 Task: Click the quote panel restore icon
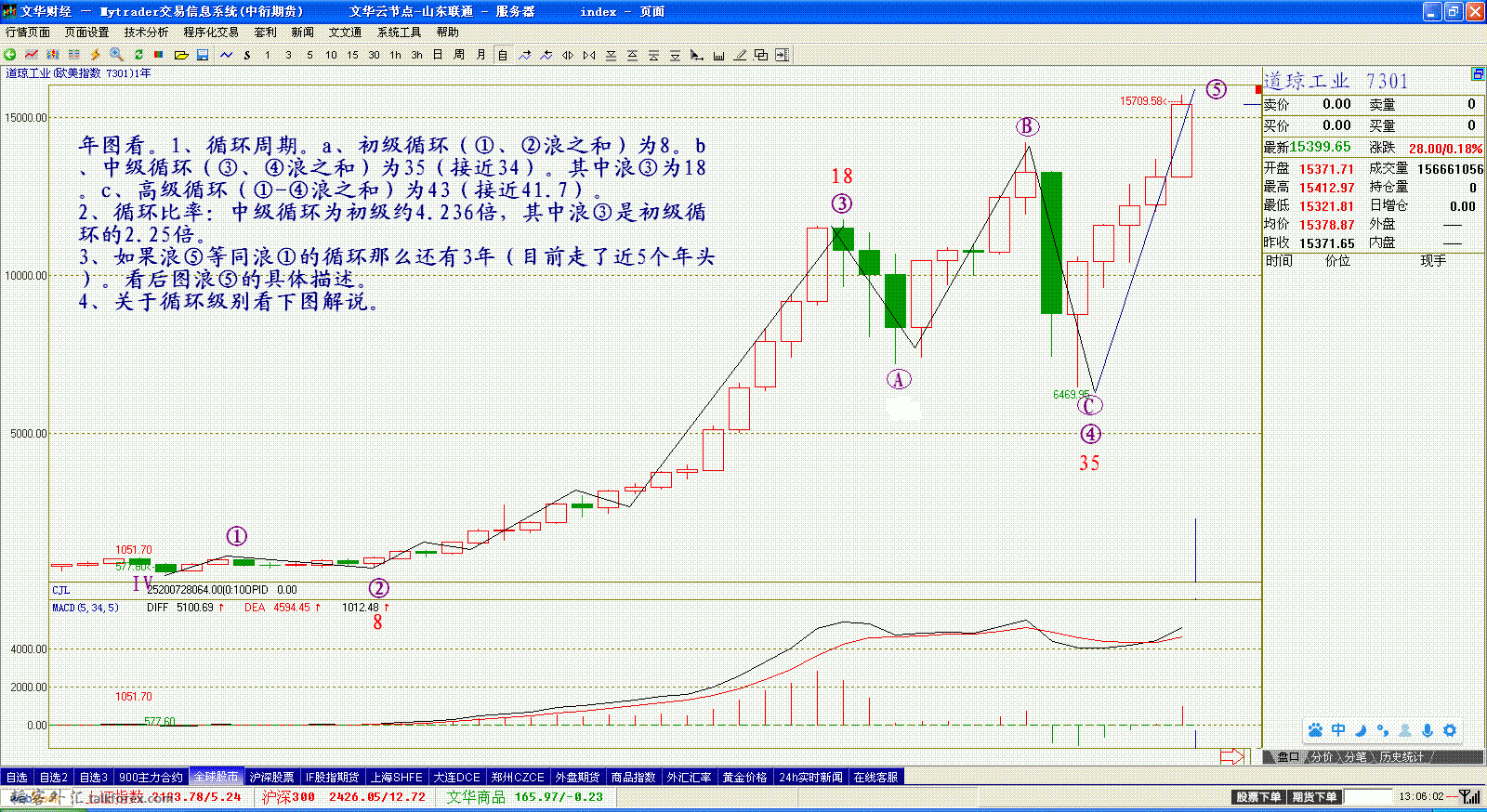[1478, 73]
